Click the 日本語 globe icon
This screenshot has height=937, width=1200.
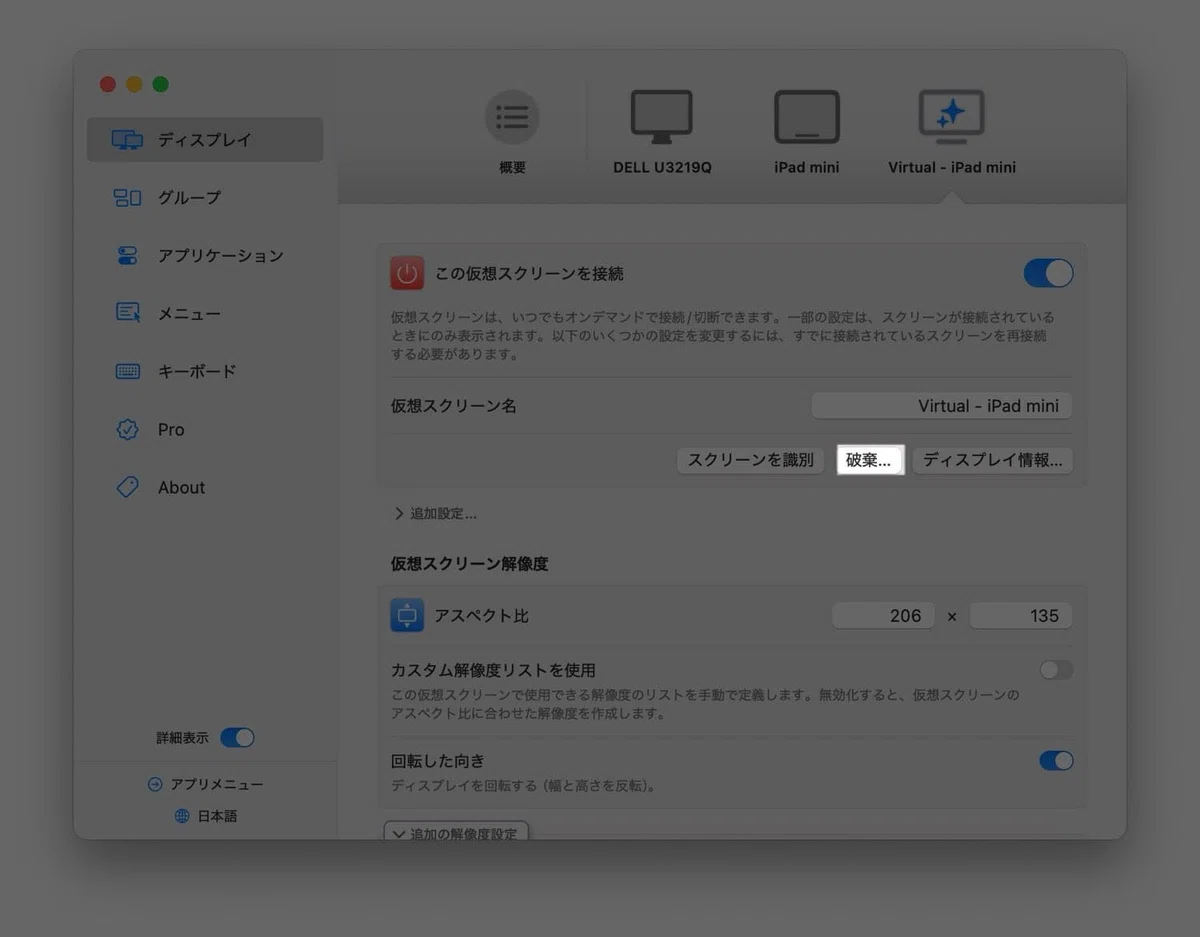coord(182,816)
